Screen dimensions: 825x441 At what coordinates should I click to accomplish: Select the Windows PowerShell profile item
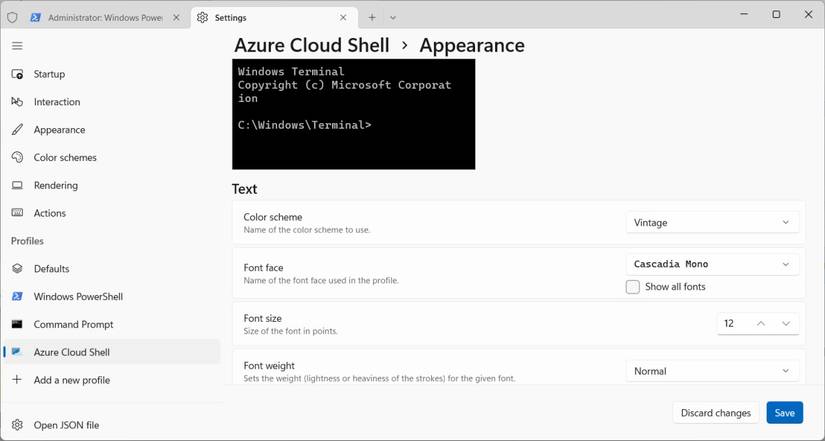click(78, 297)
